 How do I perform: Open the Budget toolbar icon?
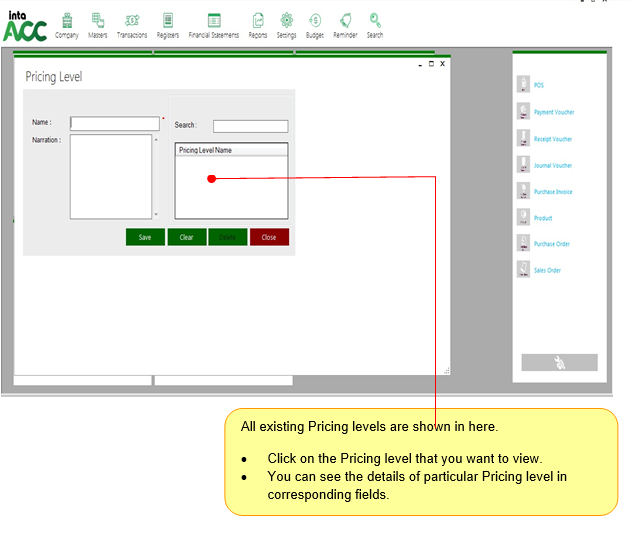coord(314,23)
